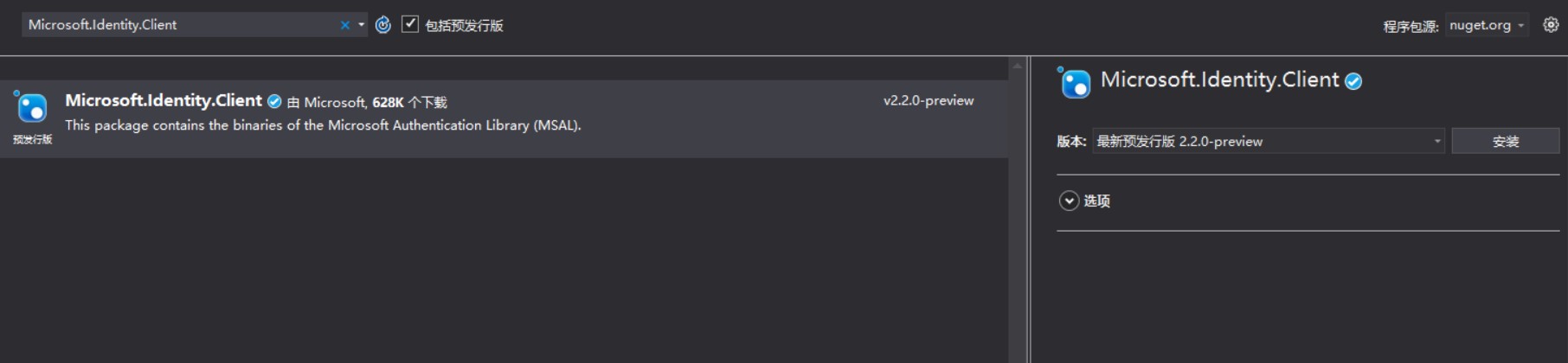Toggle the include prerelease checkbox
The image size is (1568, 363).
[x=410, y=24]
